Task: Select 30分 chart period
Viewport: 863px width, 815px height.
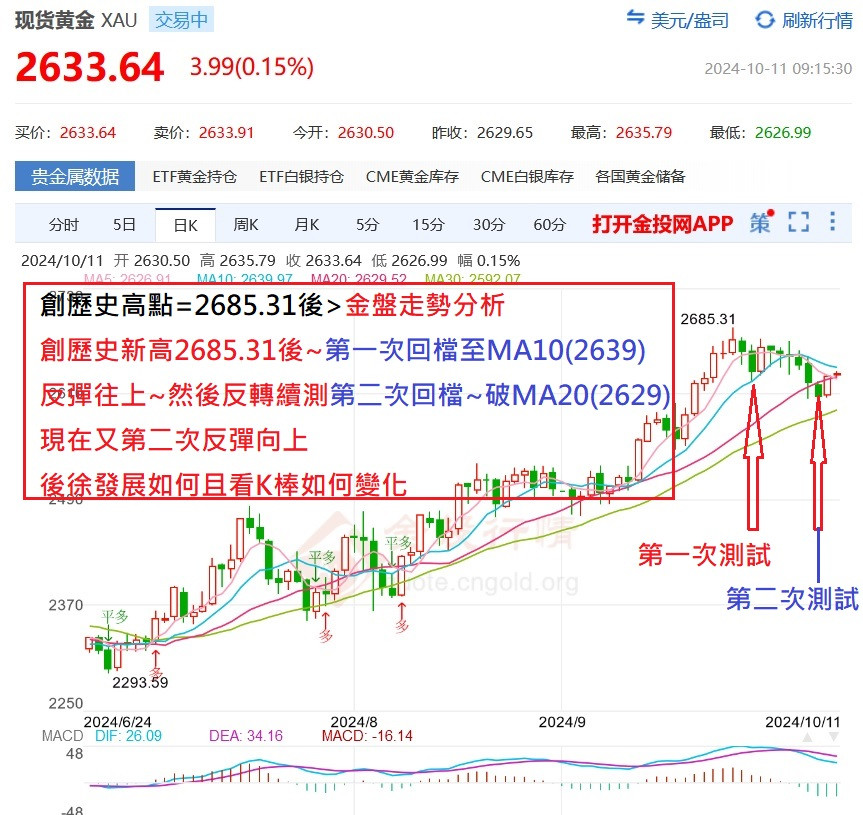Action: (x=489, y=225)
